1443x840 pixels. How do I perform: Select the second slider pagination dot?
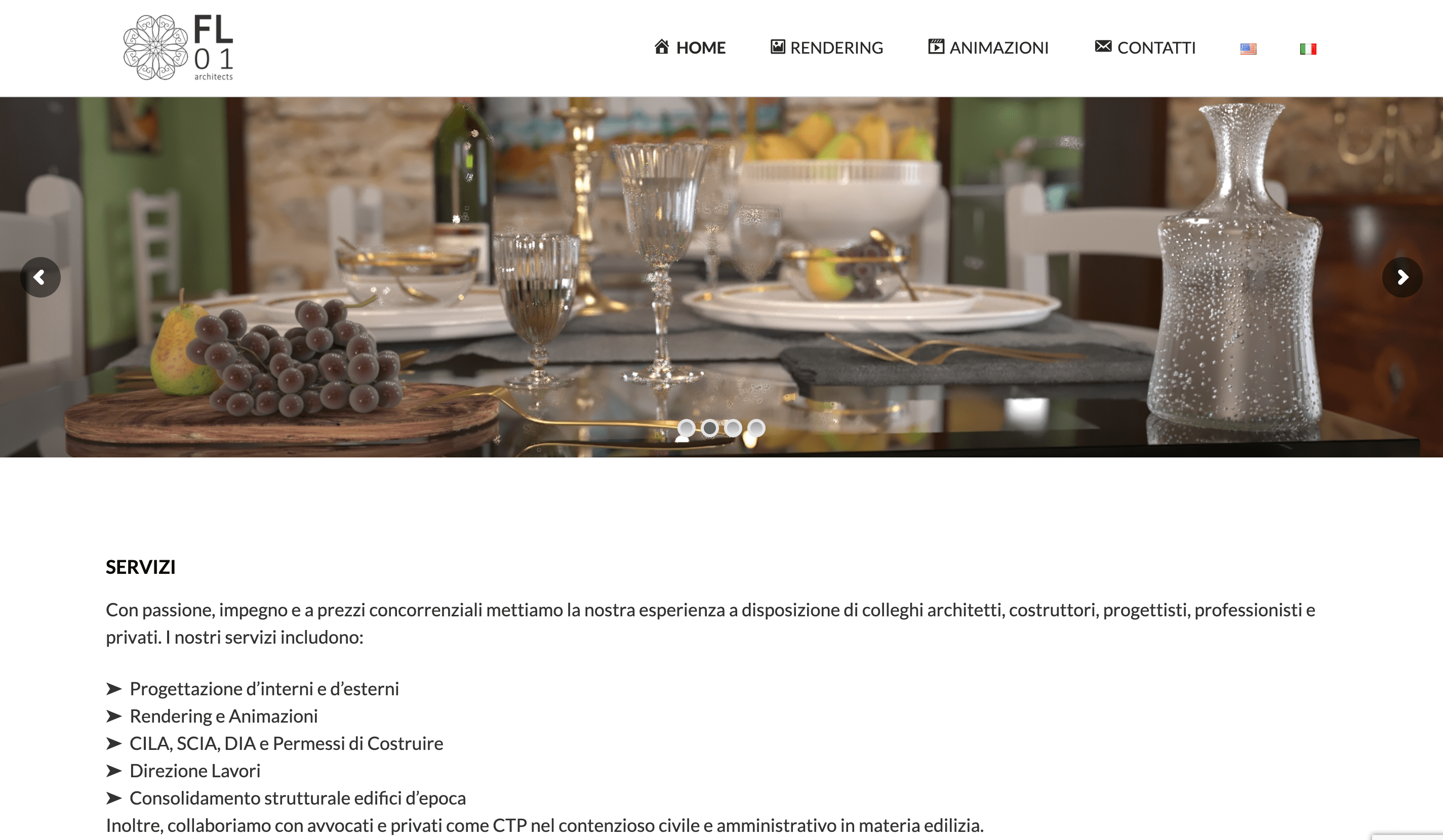pyautogui.click(x=709, y=428)
